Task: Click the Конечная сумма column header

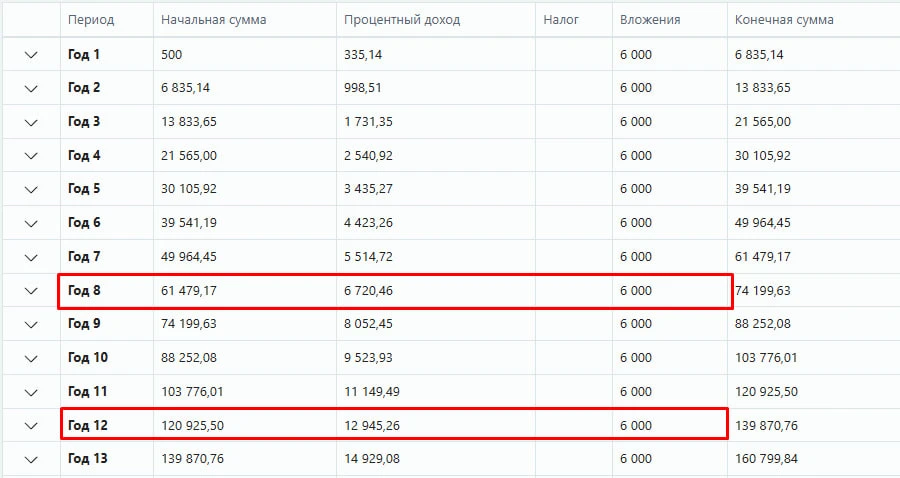Action: tap(784, 20)
